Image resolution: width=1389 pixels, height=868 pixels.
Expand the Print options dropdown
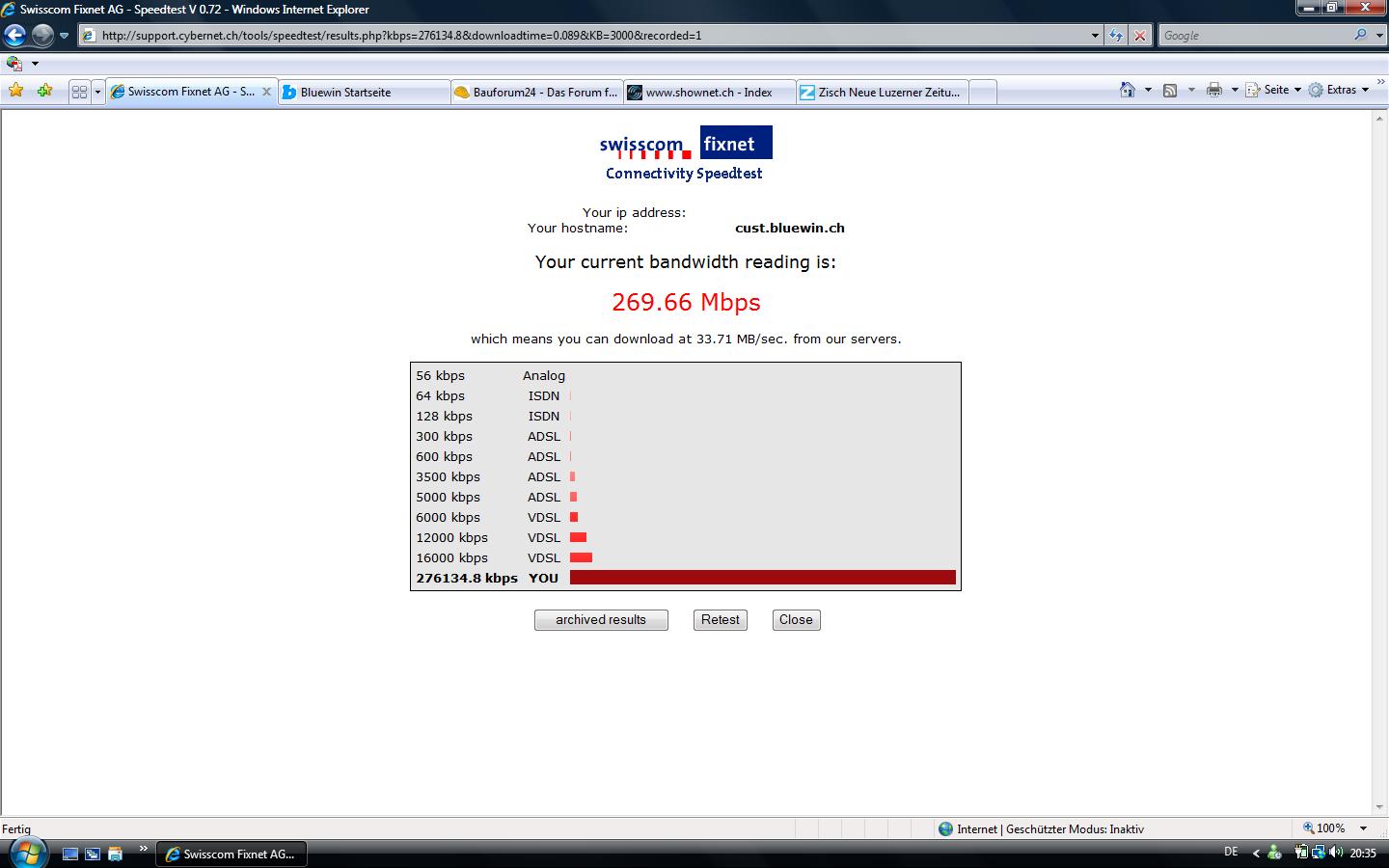1235,90
